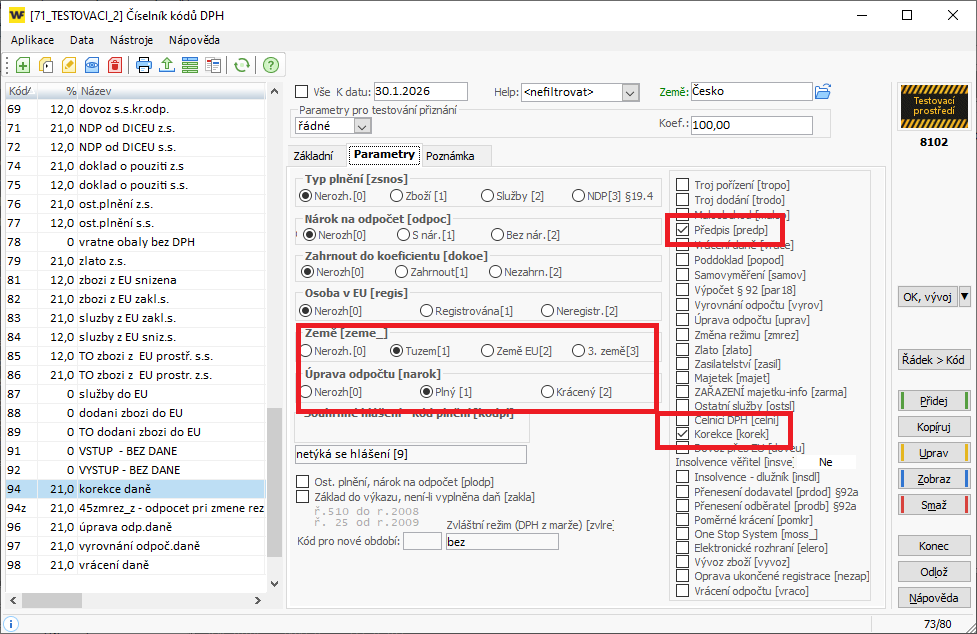Check Ost. plnění, nárok na odpočet [plodp]

coord(303,481)
